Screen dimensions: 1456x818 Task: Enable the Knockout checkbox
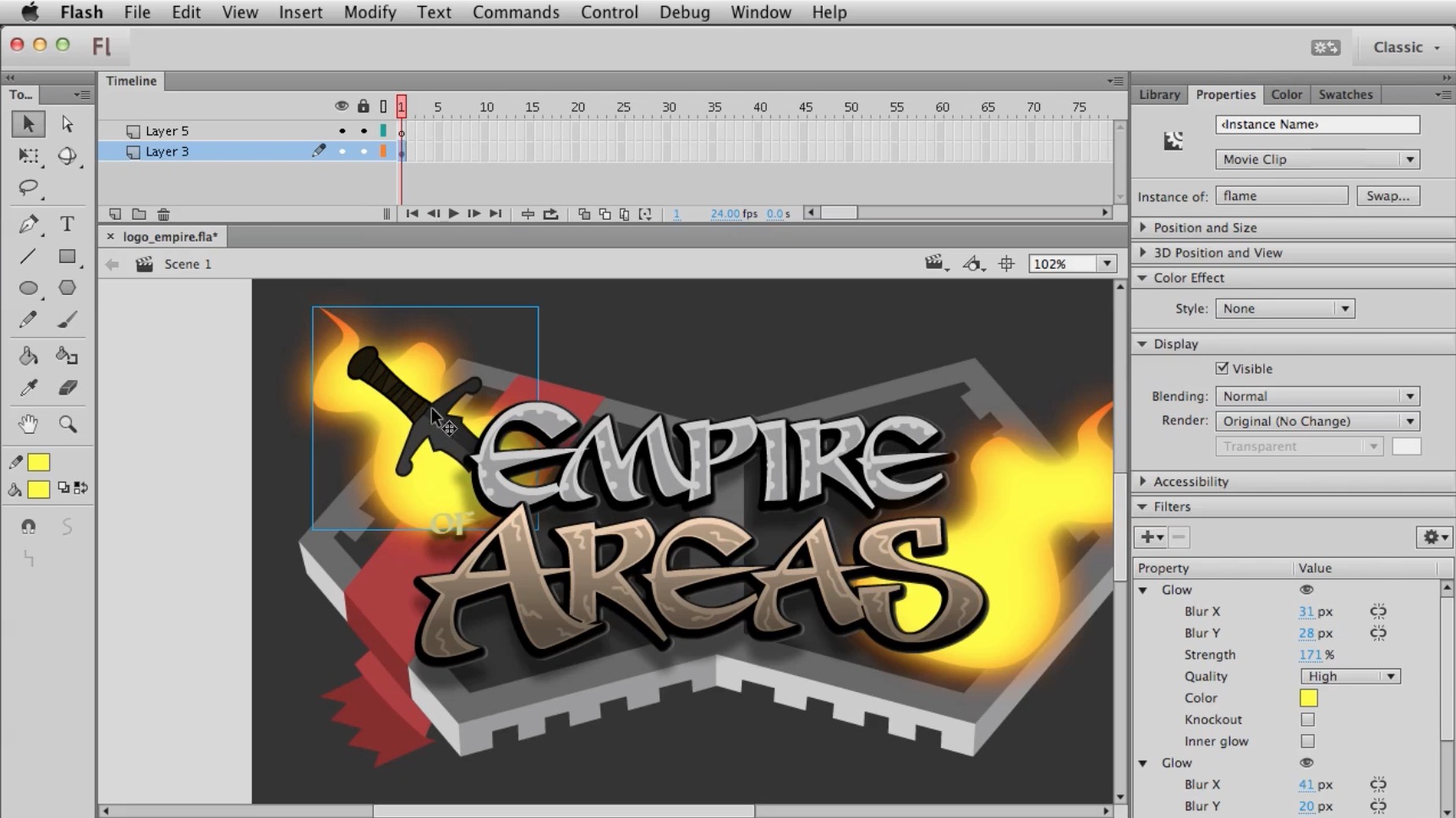(1307, 720)
